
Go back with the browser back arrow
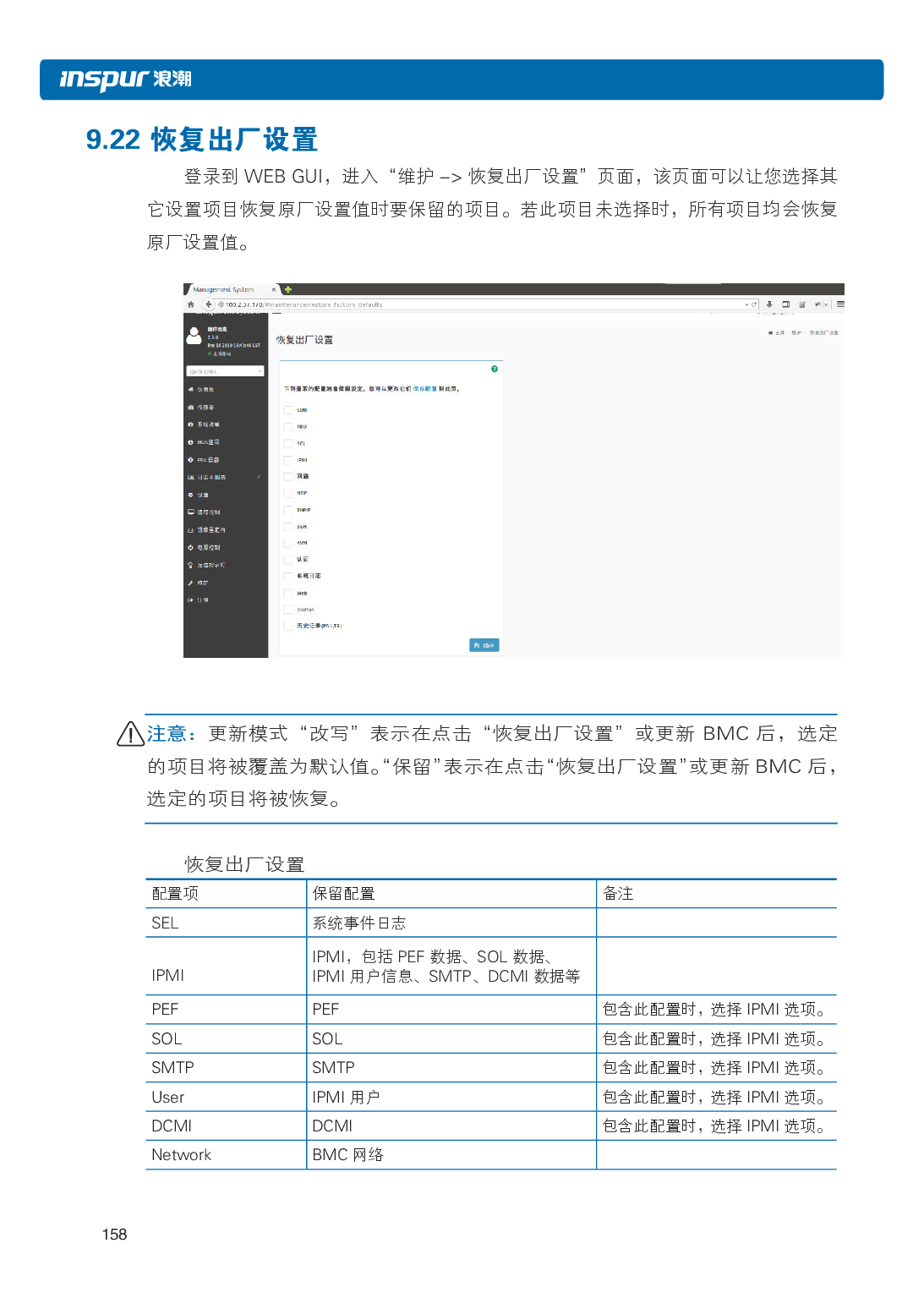(x=208, y=304)
